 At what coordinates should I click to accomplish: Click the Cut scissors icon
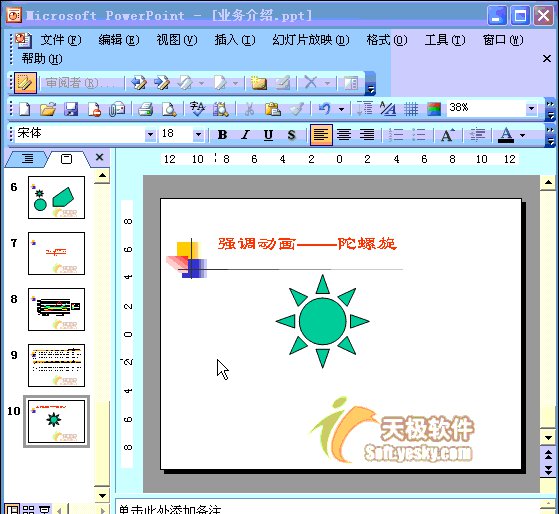(250, 109)
